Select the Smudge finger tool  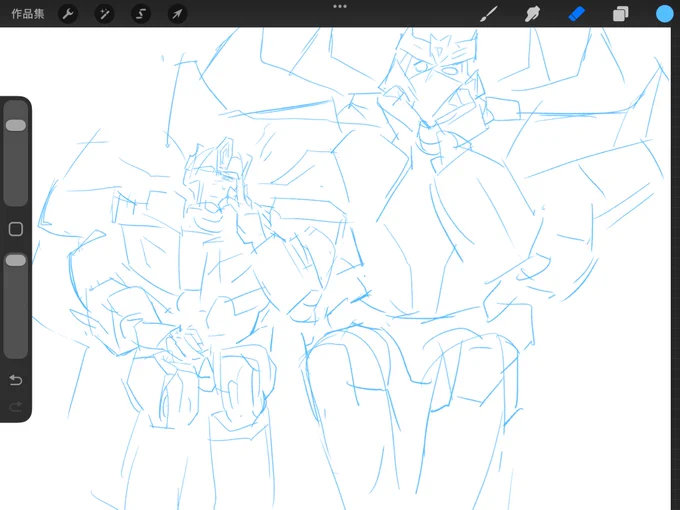click(x=533, y=14)
